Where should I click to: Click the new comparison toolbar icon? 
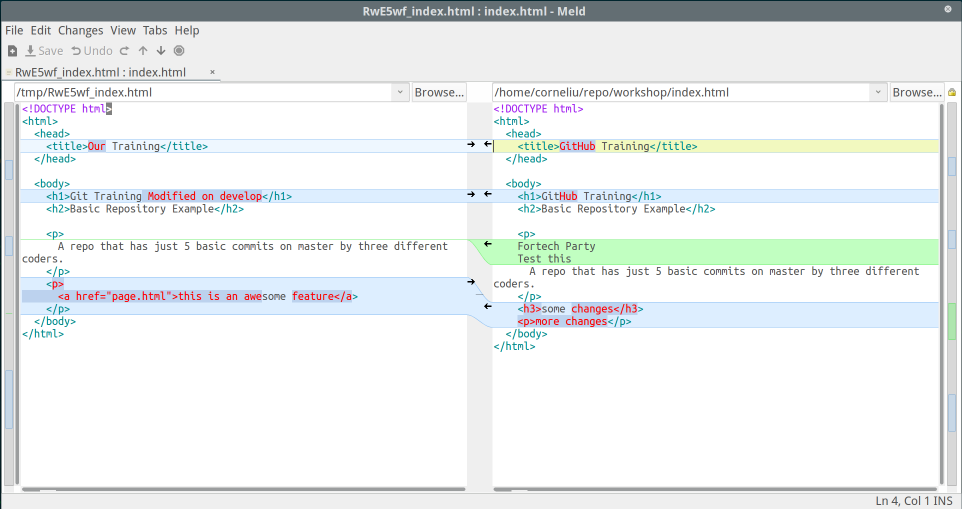12,51
